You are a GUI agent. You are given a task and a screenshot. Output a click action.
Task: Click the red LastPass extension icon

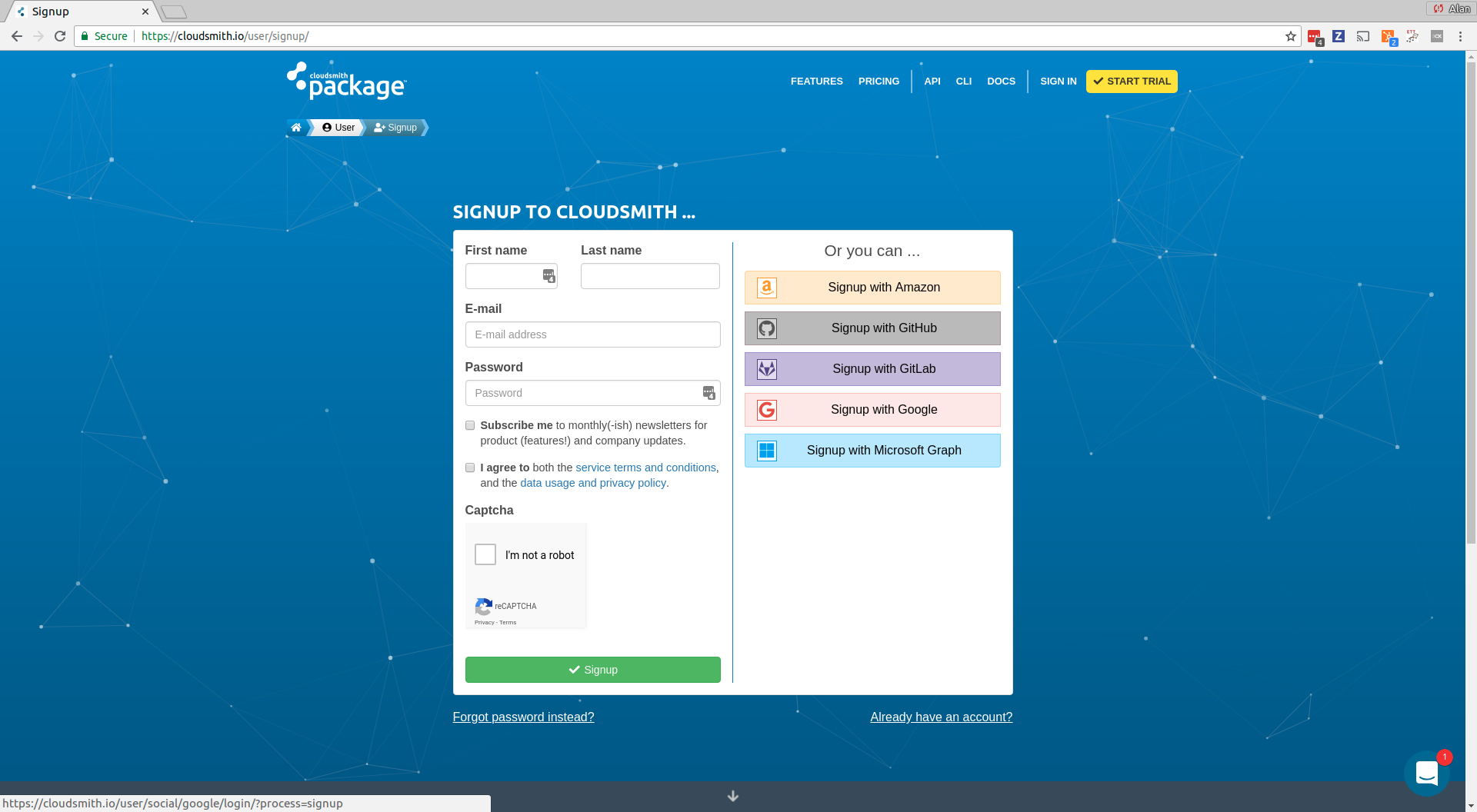click(1315, 37)
